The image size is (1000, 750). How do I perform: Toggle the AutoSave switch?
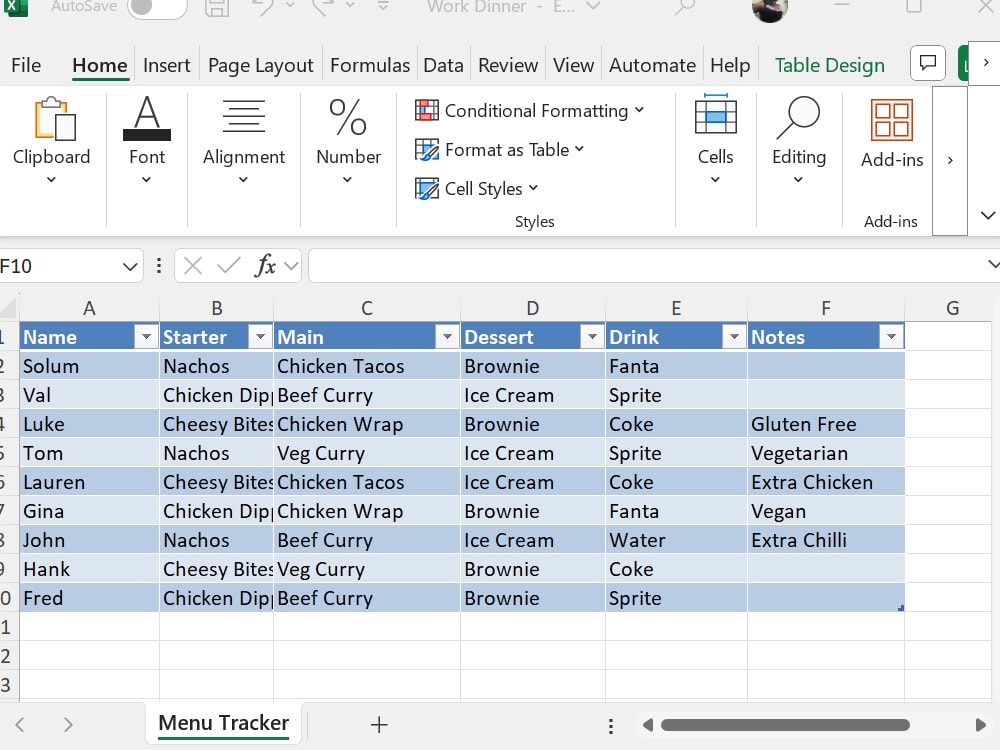click(x=157, y=7)
